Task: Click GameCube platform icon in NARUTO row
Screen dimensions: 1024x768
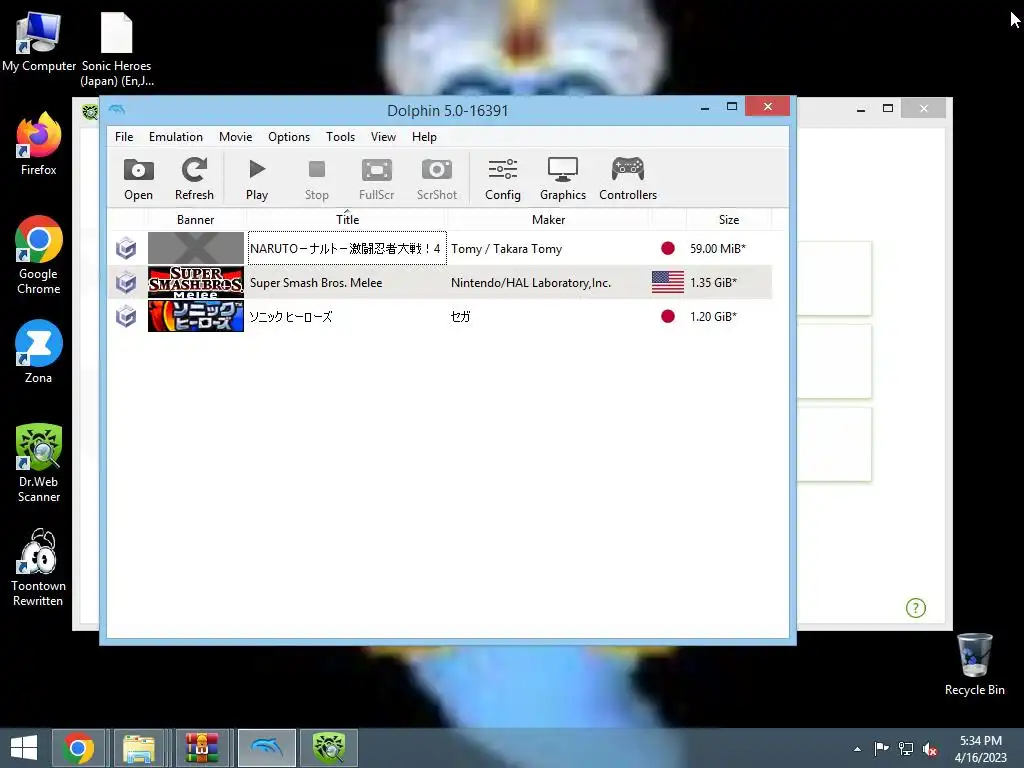Action: tap(126, 248)
